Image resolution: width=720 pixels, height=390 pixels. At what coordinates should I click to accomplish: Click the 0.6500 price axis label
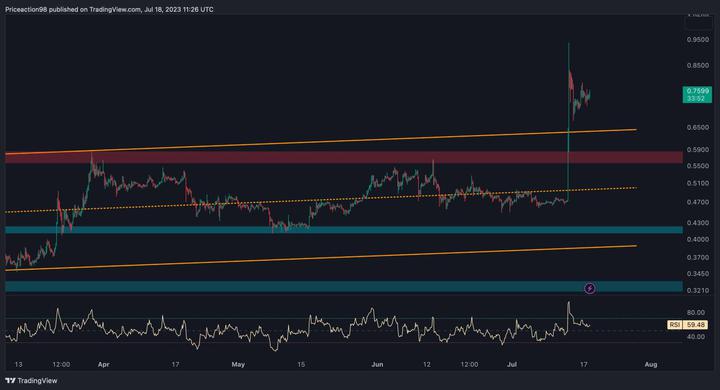point(698,127)
